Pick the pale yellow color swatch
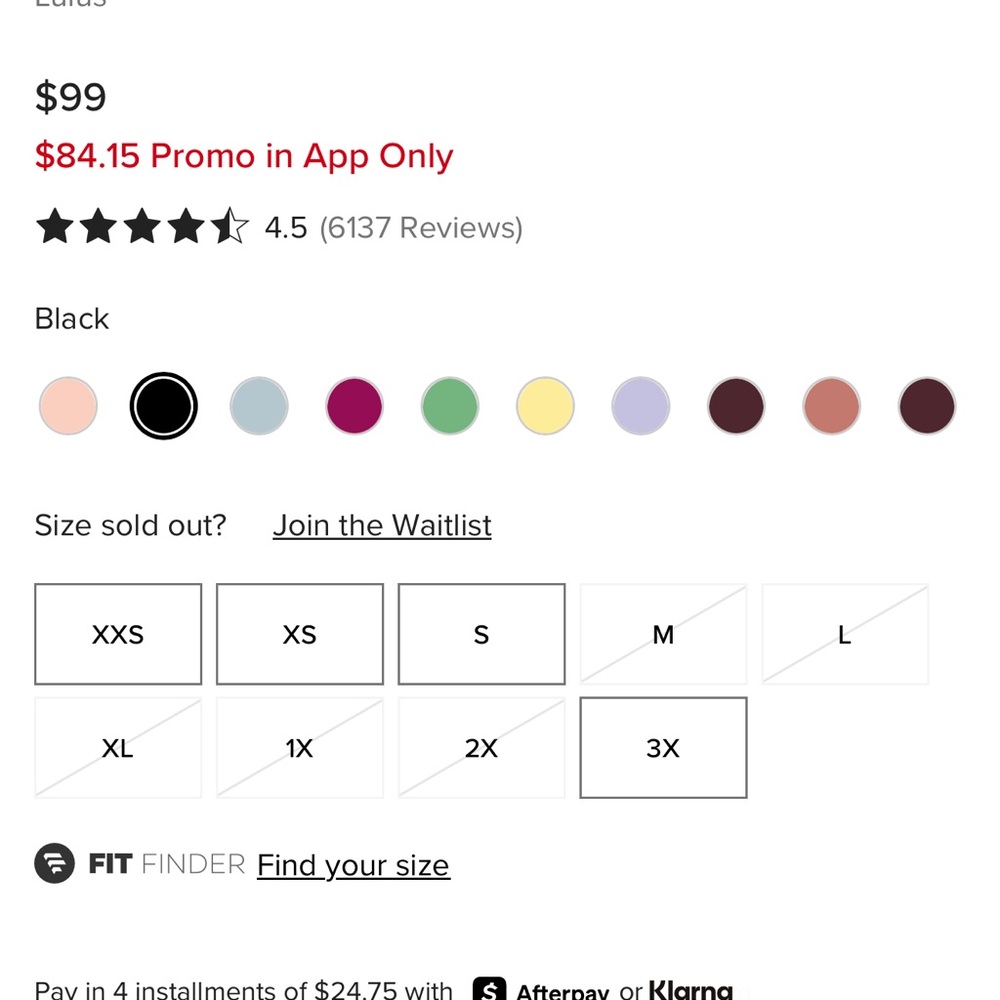The height and width of the screenshot is (1000, 1000). click(545, 406)
